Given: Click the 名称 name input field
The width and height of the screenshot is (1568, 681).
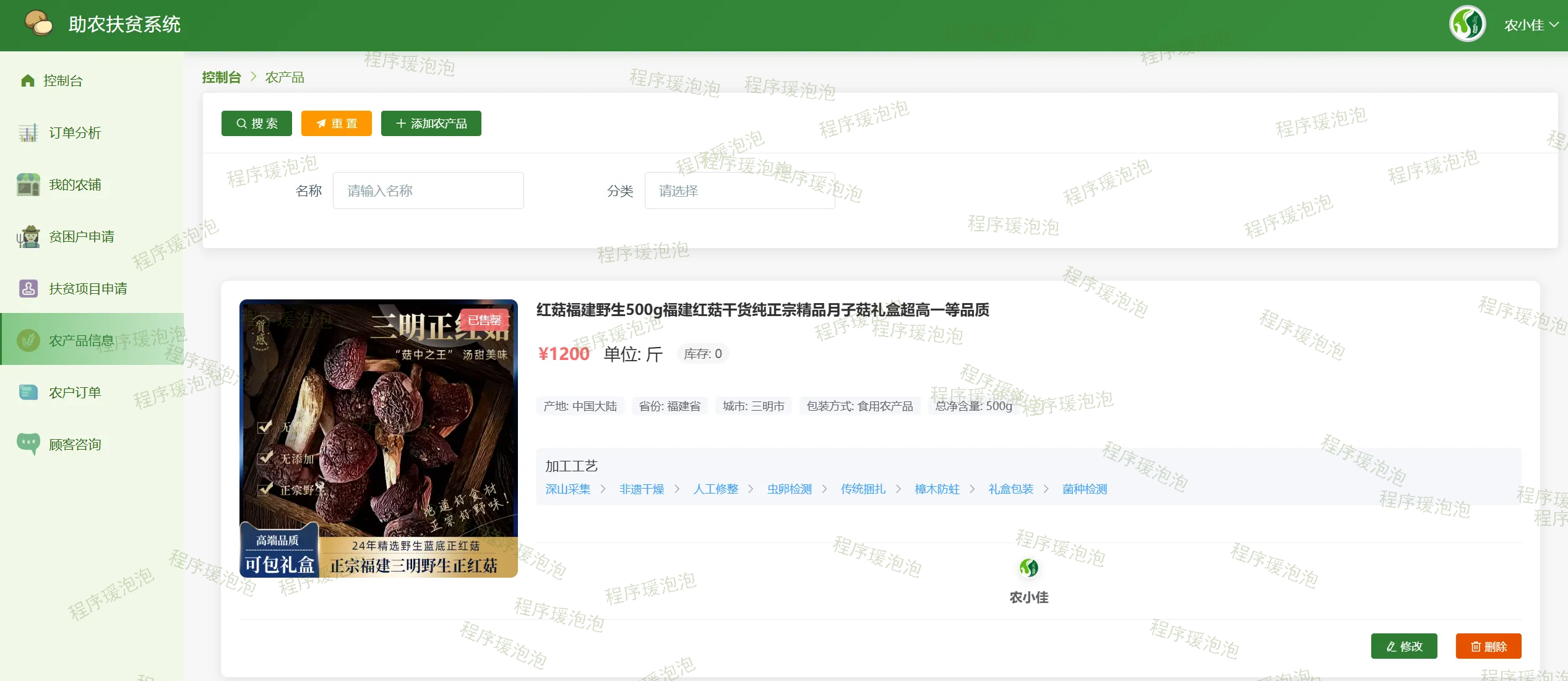Looking at the screenshot, I should [x=428, y=191].
